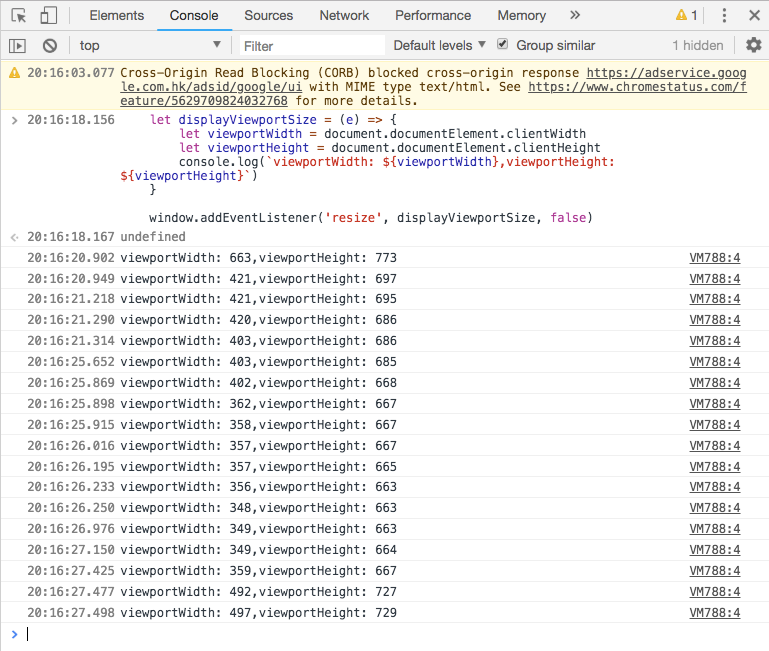Select log text viewportWidth: 349,viewportHeight: 664

click(x=258, y=550)
